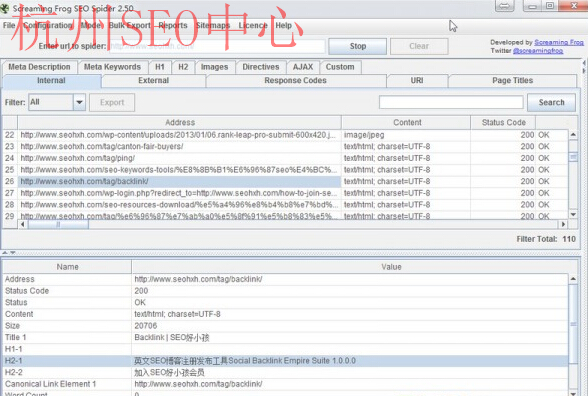588x396 pixels.
Task: Select the Canonical Link Element 1 row
Action: coord(286,384)
